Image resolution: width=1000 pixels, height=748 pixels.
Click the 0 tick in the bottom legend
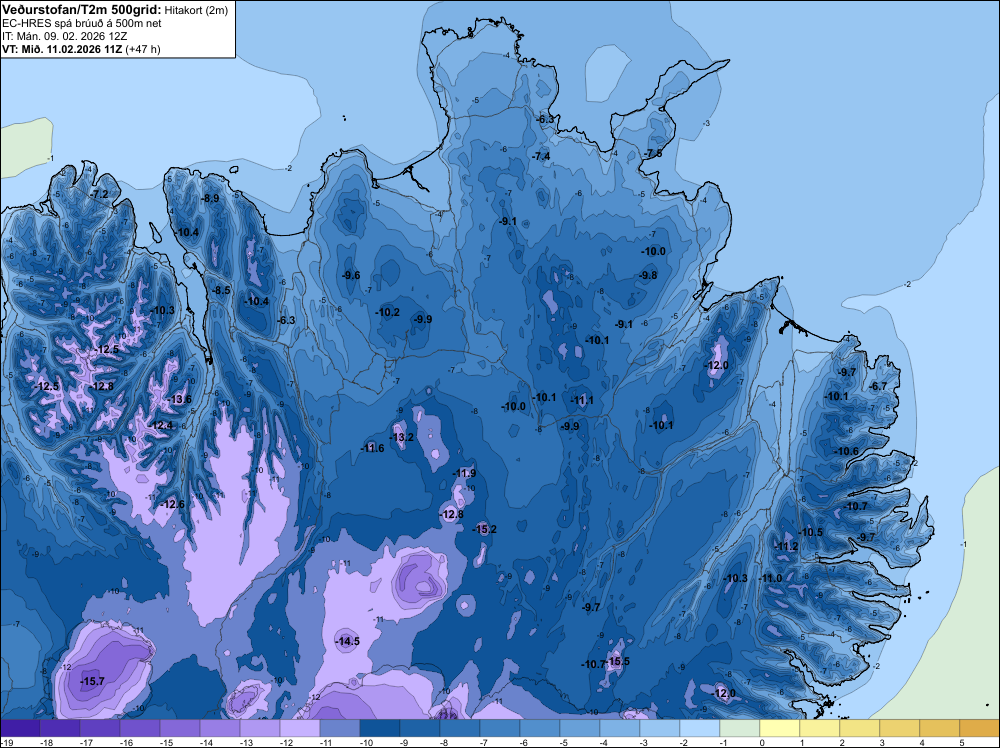pyautogui.click(x=763, y=743)
